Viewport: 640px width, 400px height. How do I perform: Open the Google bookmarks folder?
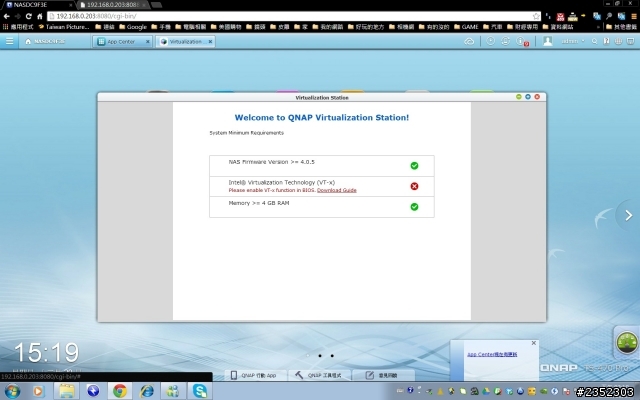[x=133, y=27]
